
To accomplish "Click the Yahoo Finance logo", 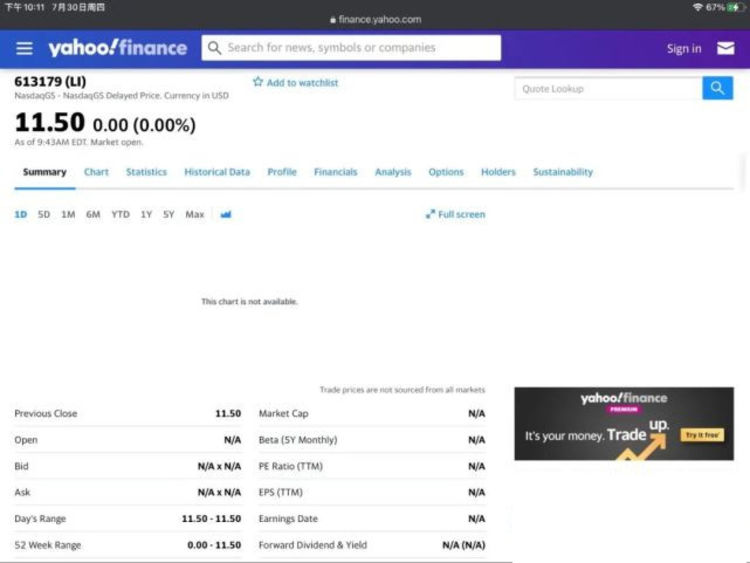I will pos(118,48).
